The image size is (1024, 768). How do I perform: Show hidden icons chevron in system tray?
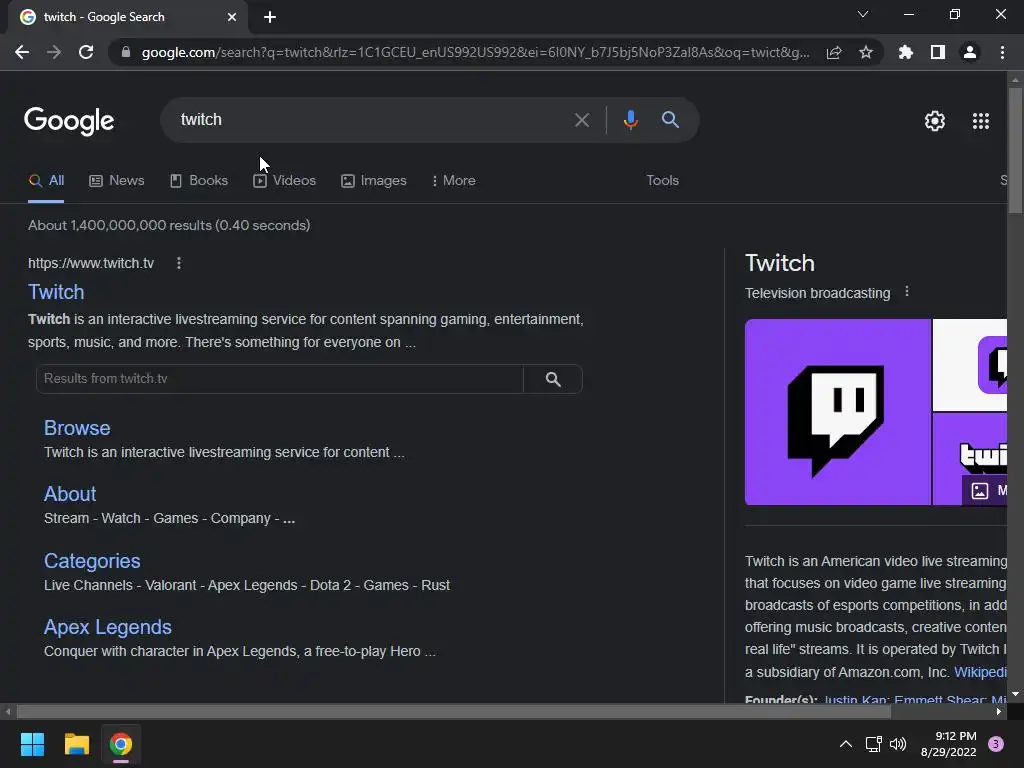coord(846,744)
